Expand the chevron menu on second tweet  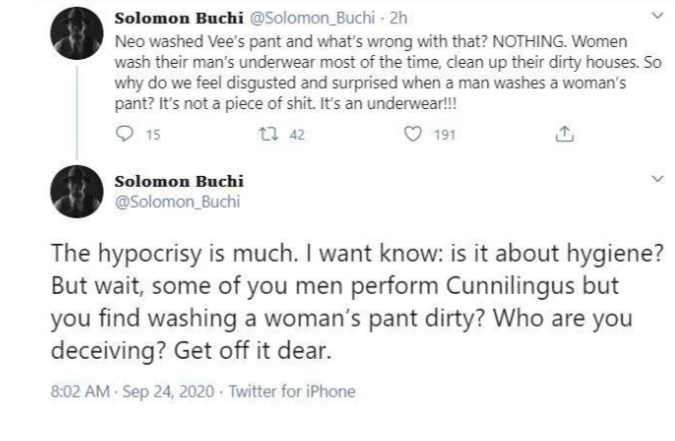(656, 180)
